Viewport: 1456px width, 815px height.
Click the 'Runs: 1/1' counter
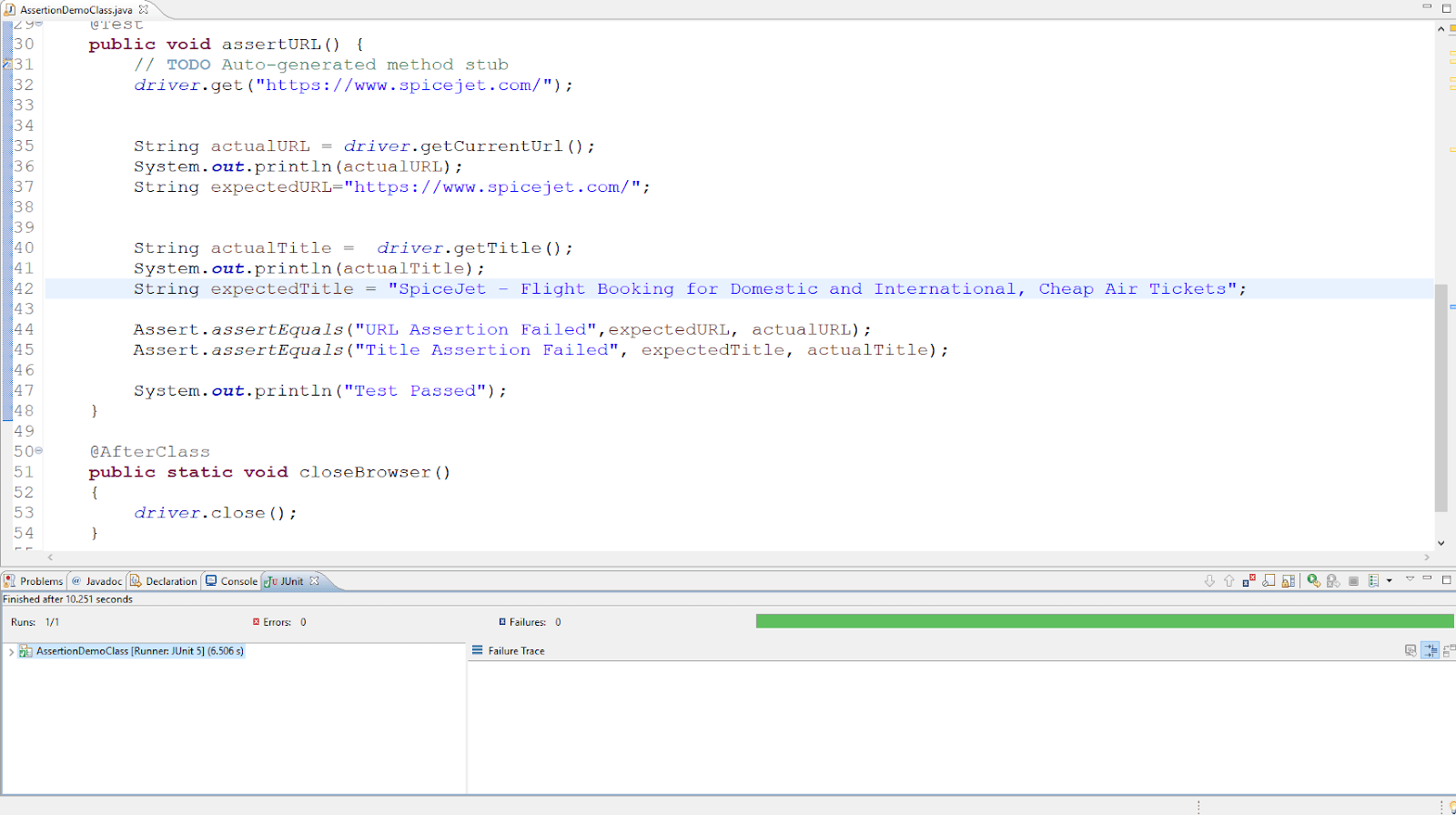[x=35, y=622]
